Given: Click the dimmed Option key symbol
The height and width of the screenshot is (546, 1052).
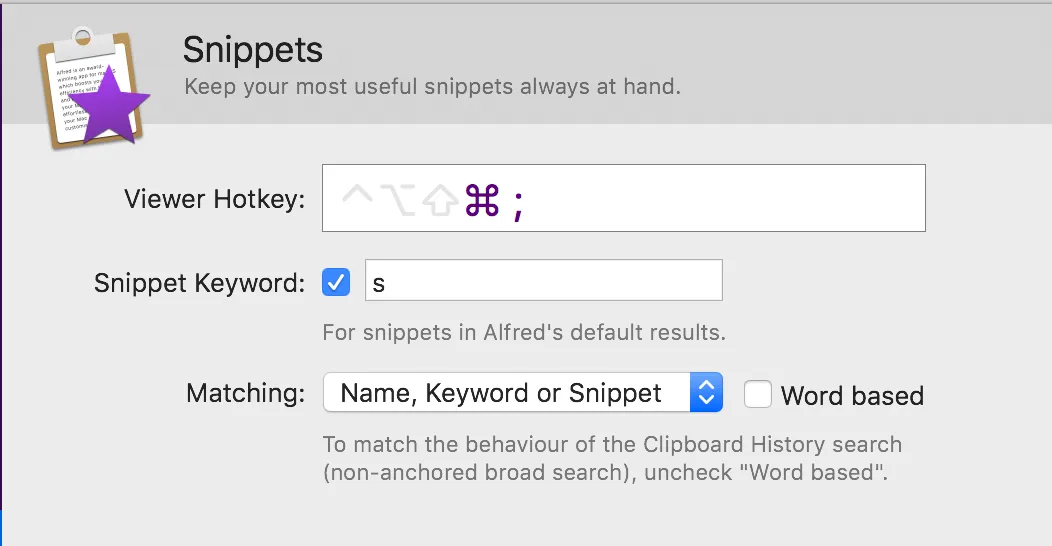Looking at the screenshot, I should (x=400, y=201).
